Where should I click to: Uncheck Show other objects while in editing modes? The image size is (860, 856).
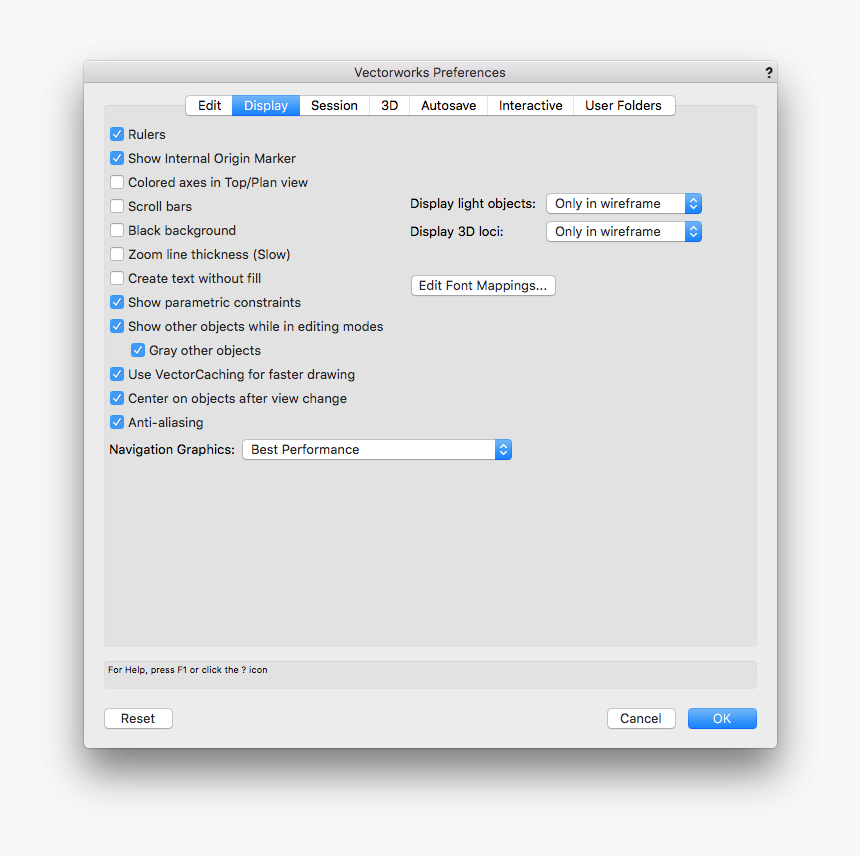117,326
